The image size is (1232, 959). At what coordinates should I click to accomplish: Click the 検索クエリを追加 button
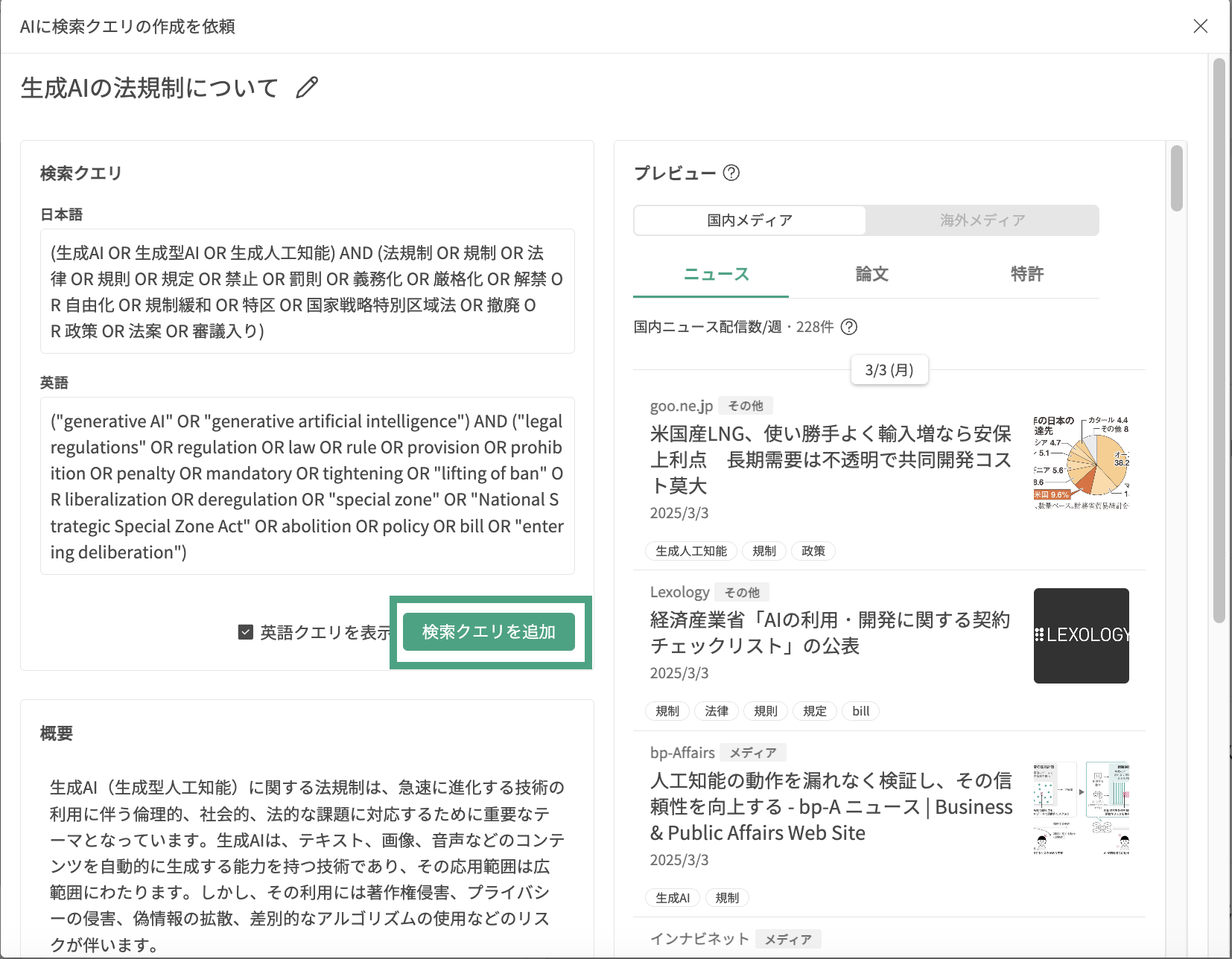click(x=489, y=632)
